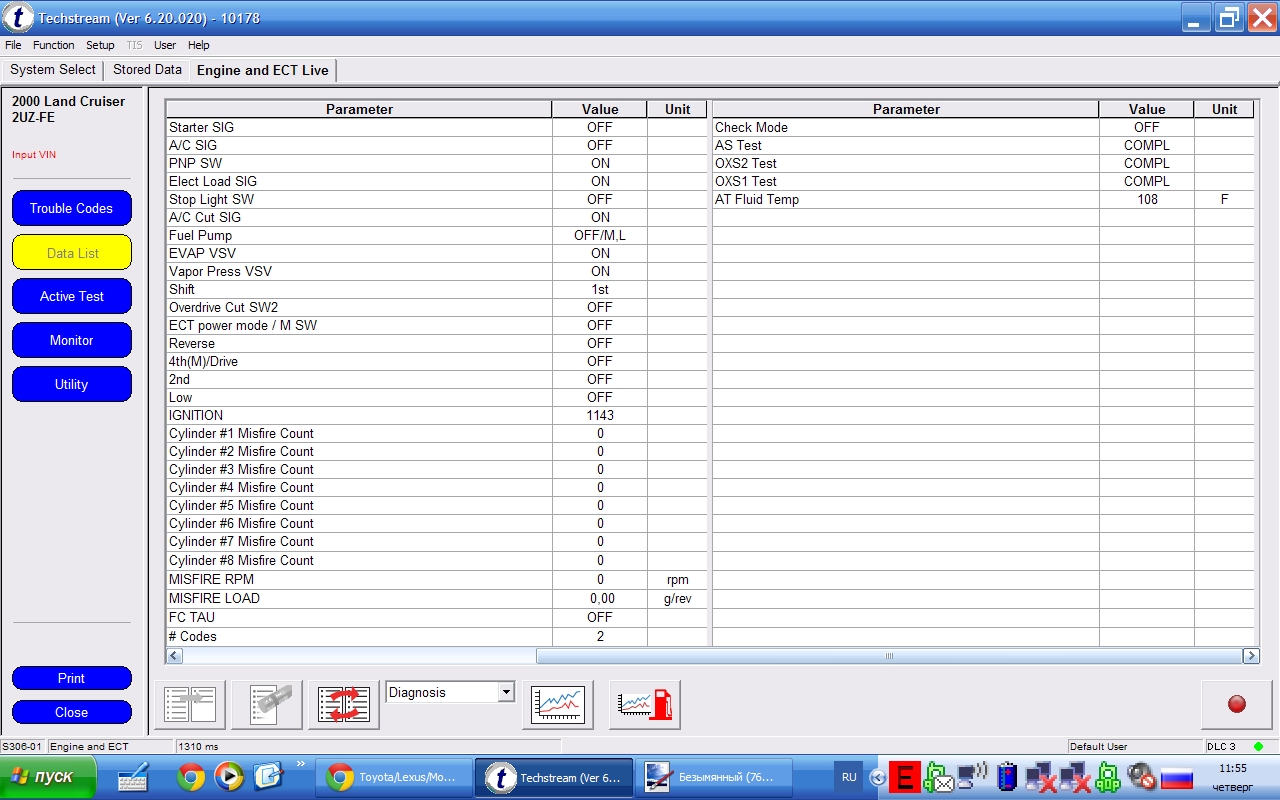Select the Starter SIG parameter row
This screenshot has width=1280, height=800.
(x=437, y=127)
